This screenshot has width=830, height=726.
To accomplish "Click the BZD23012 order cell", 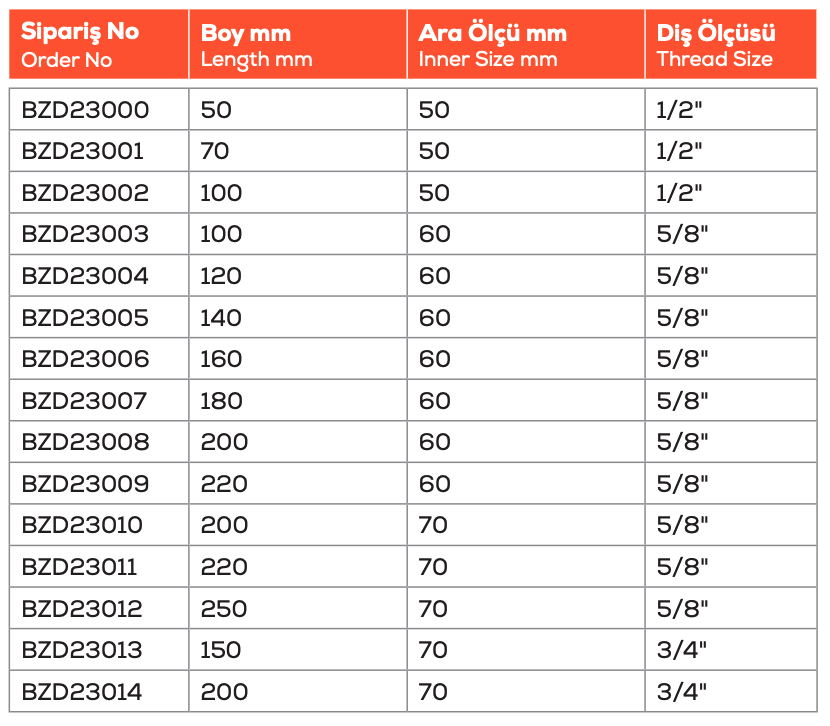I will coord(82,608).
